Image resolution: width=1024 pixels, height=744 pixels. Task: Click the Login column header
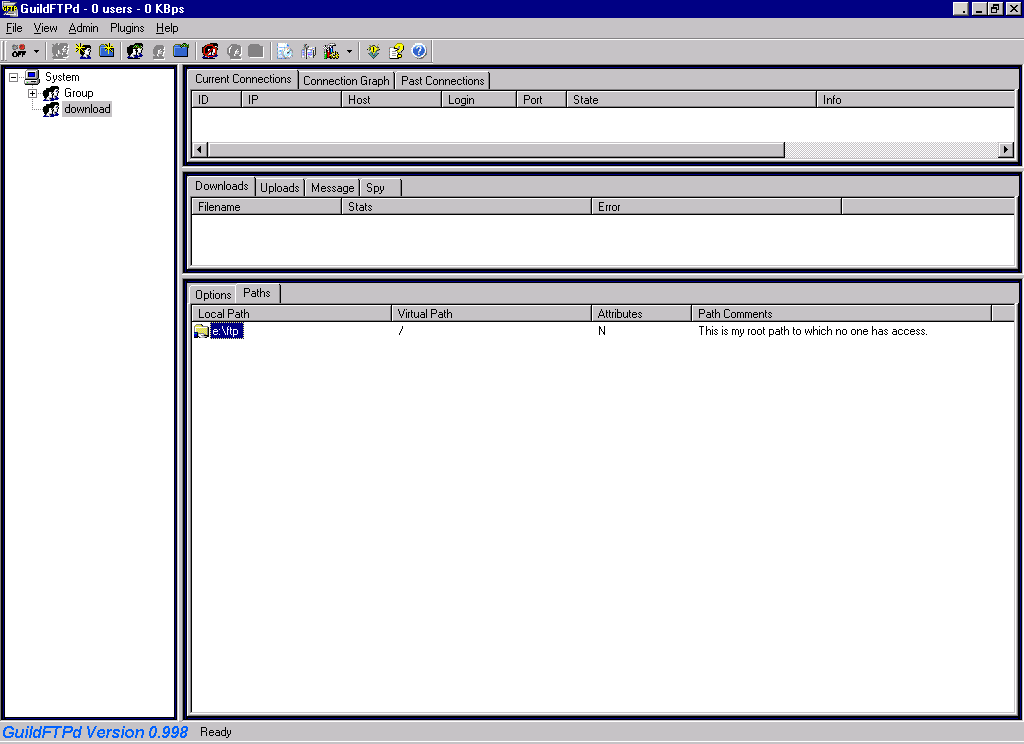point(479,100)
